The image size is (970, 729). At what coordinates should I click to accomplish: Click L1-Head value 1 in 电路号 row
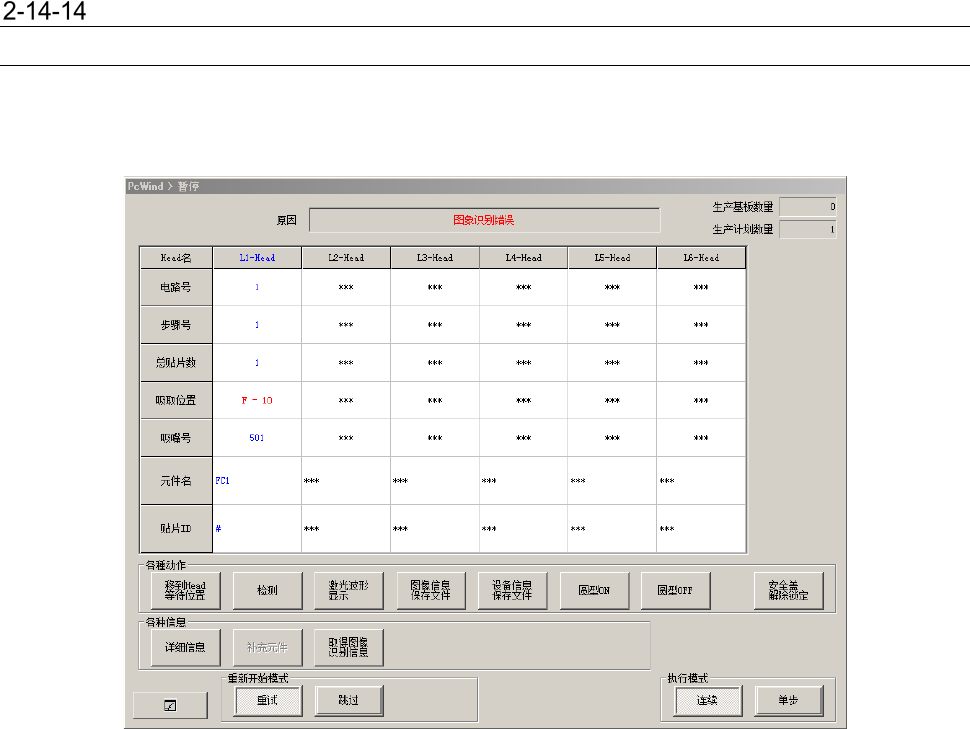point(257,287)
